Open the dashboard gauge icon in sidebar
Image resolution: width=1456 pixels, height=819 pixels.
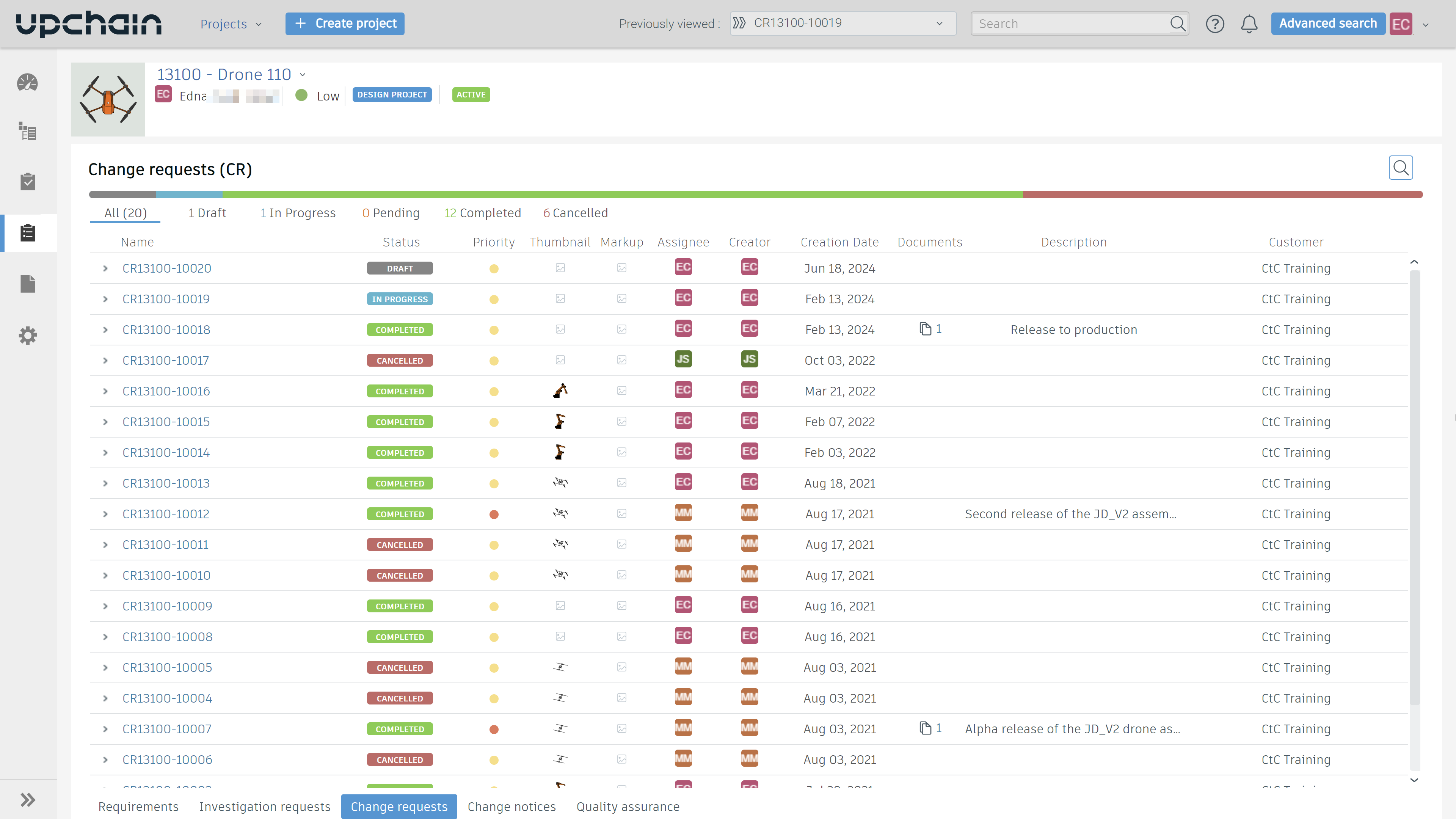(x=27, y=83)
